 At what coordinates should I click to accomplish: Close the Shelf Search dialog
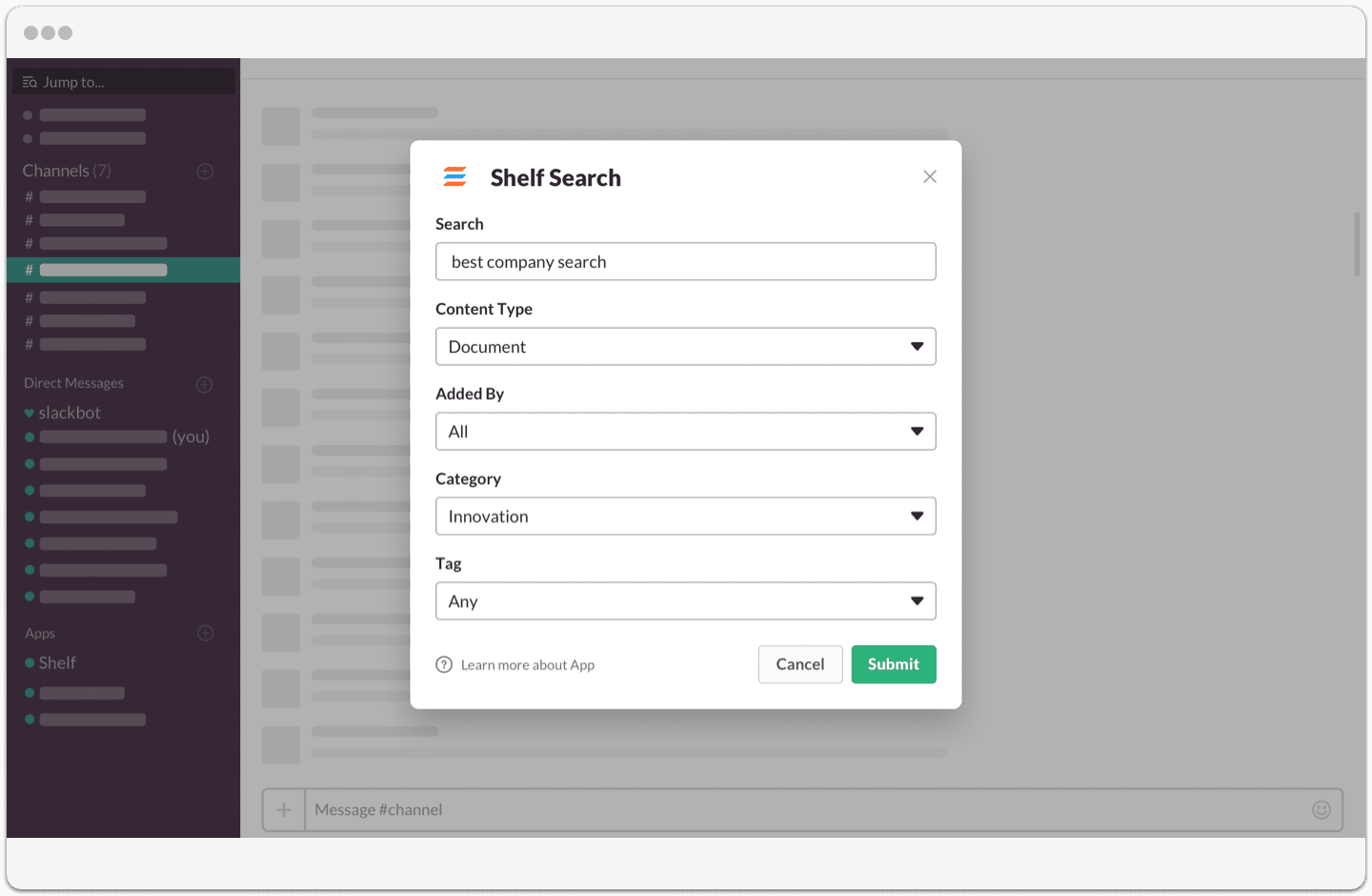point(930,176)
